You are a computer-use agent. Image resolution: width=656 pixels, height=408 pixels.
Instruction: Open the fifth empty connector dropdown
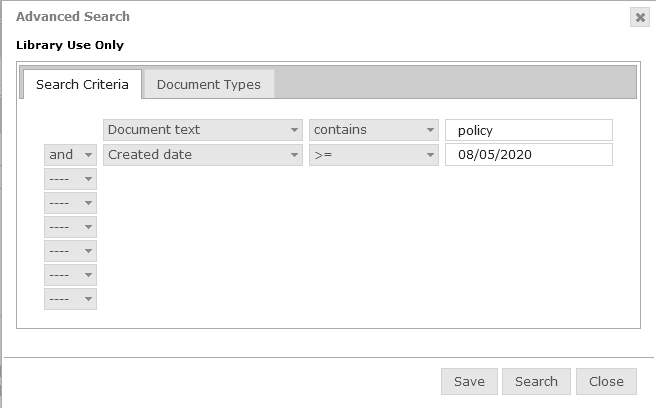[x=70, y=275]
